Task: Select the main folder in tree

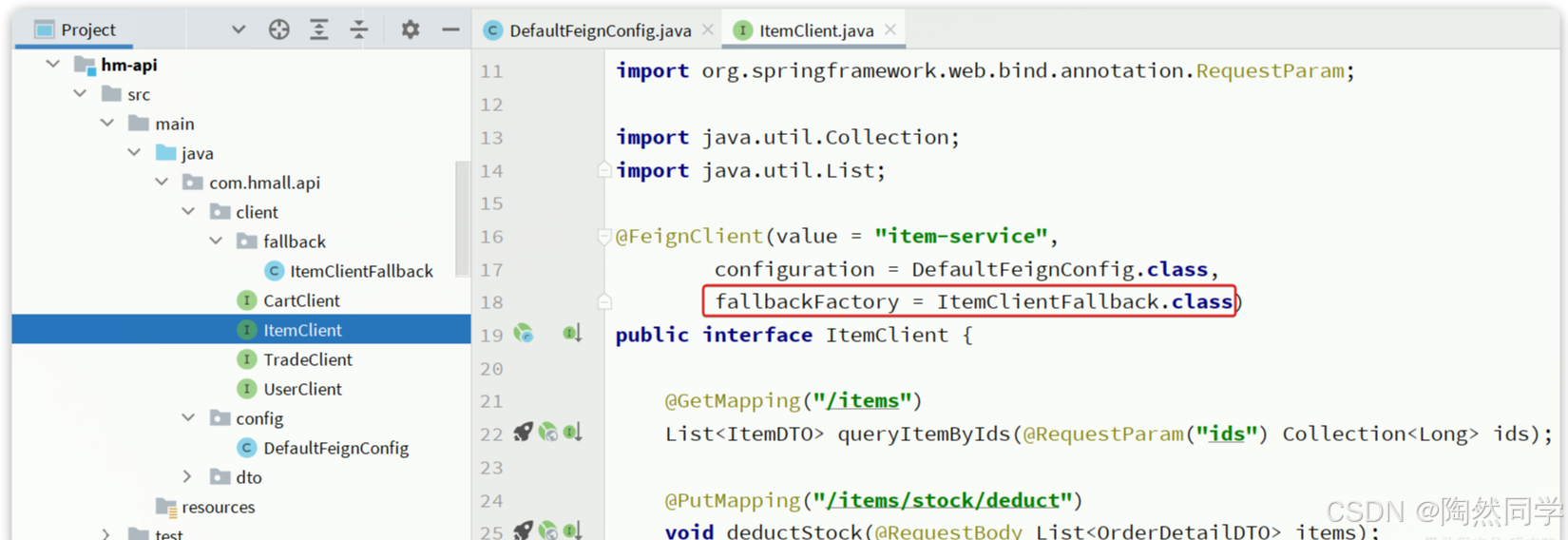Action: (175, 124)
